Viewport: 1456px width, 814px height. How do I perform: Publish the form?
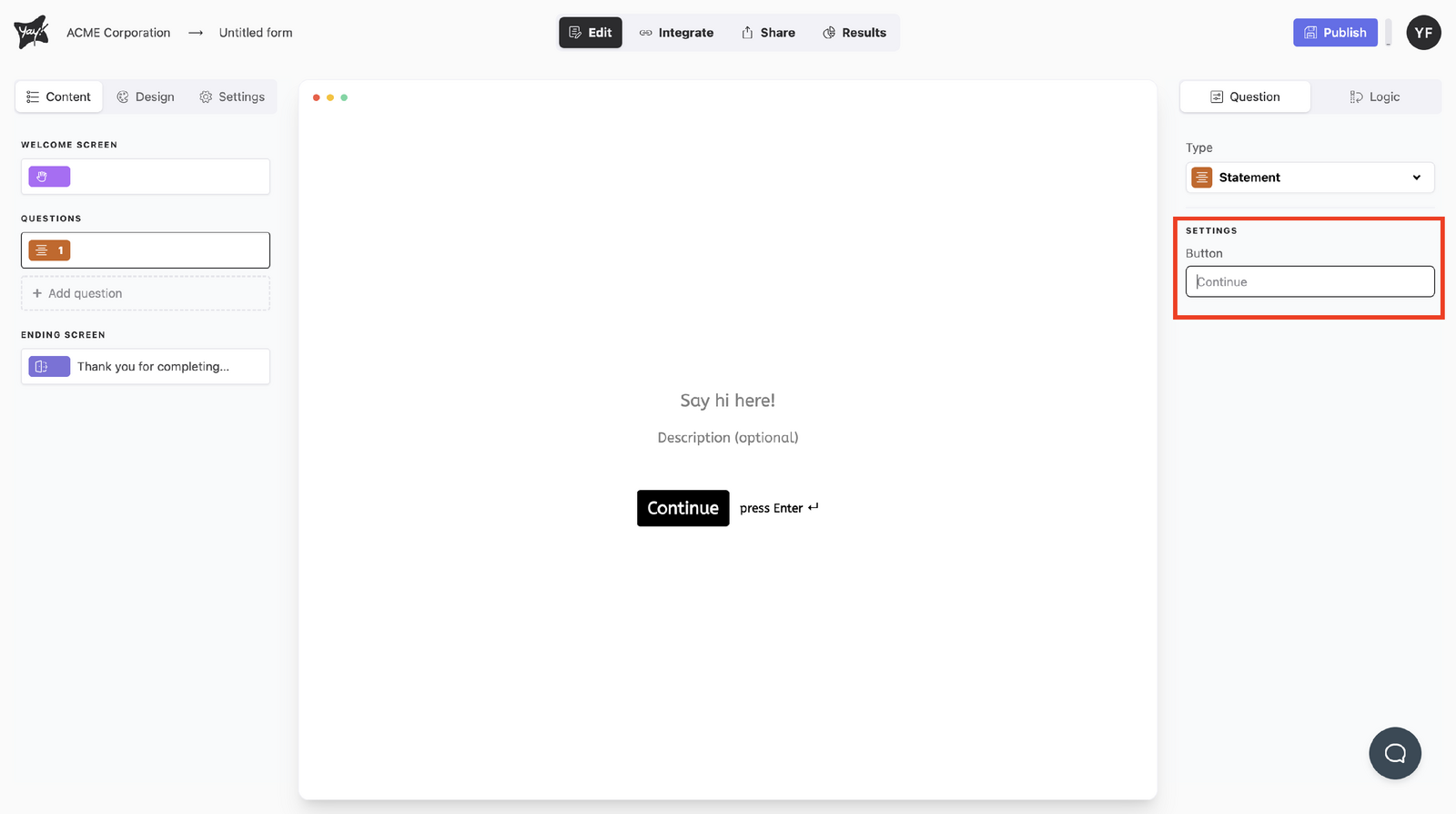[1335, 33]
